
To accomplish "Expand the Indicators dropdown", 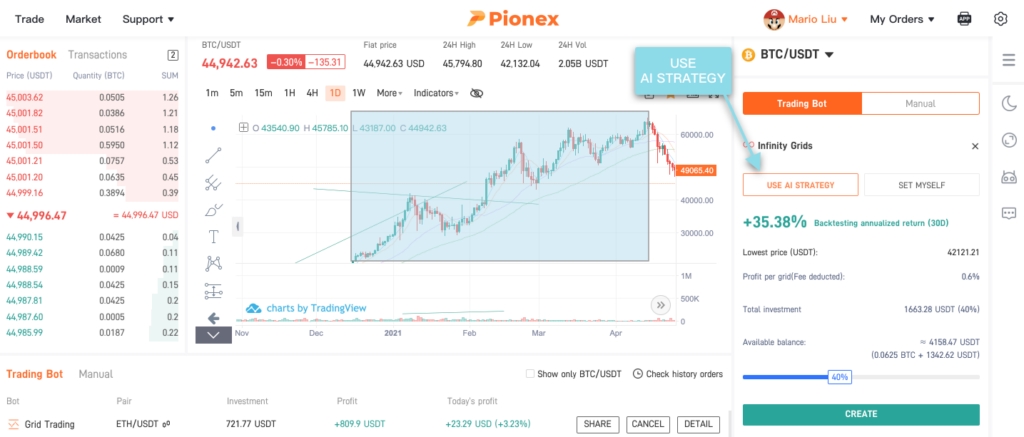I will [436, 93].
